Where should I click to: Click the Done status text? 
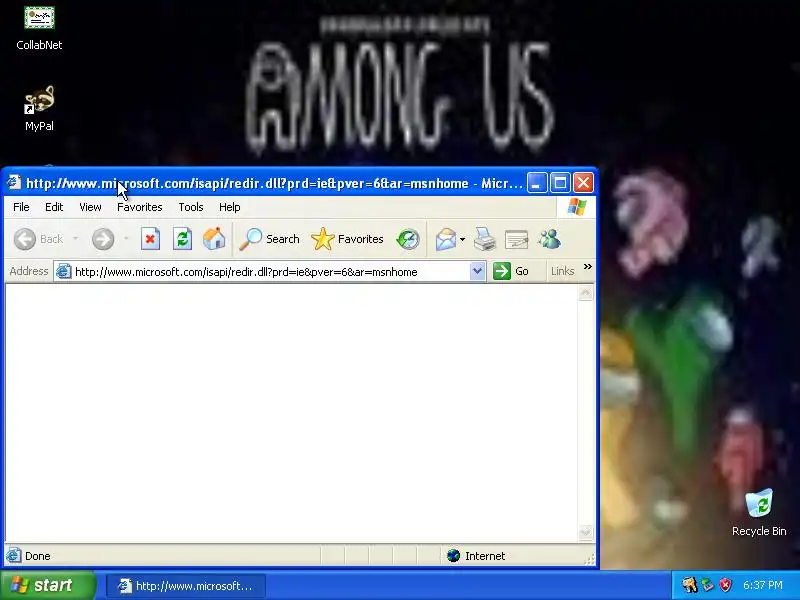[x=38, y=556]
